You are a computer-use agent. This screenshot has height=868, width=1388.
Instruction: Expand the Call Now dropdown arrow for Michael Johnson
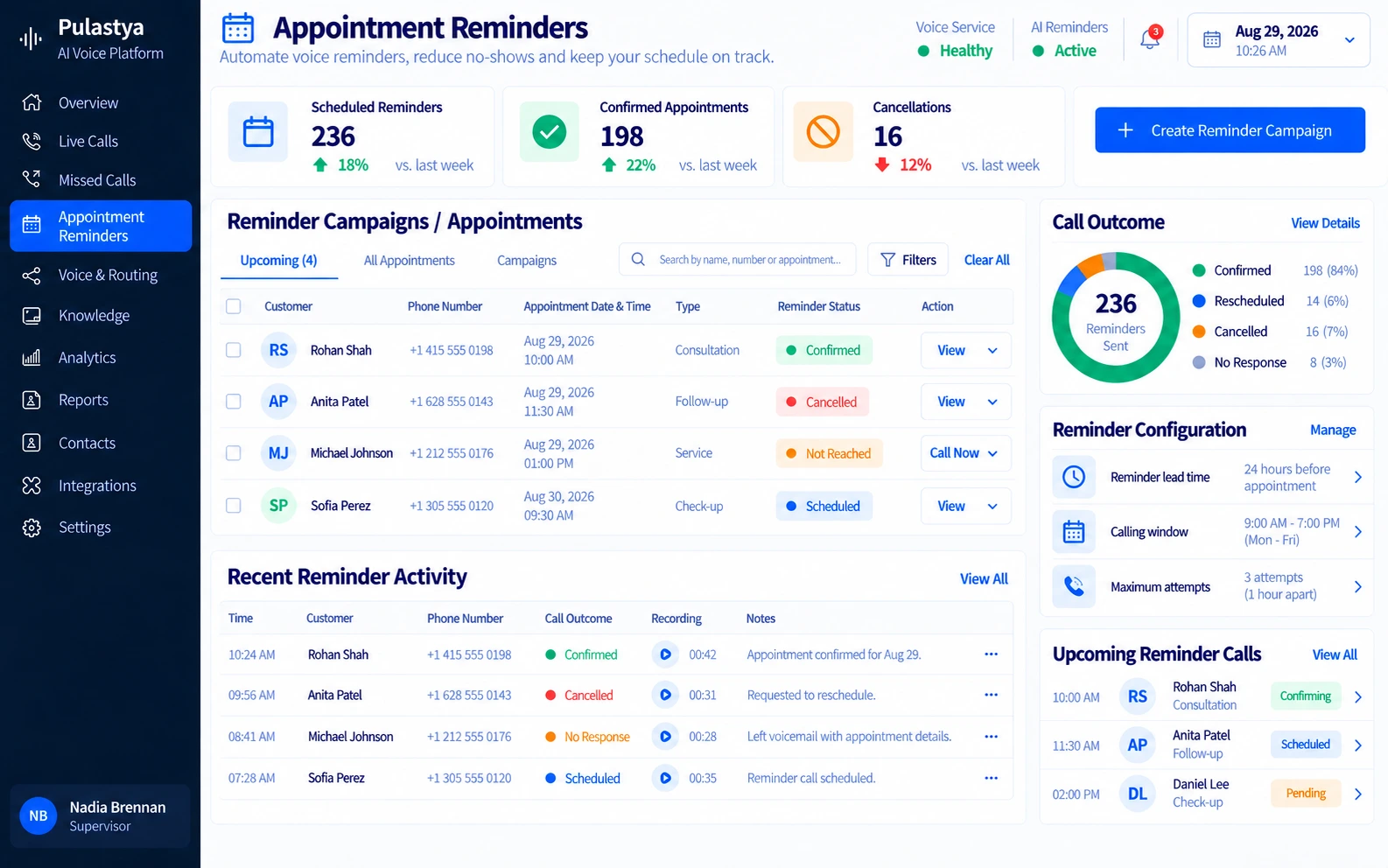[x=992, y=453]
